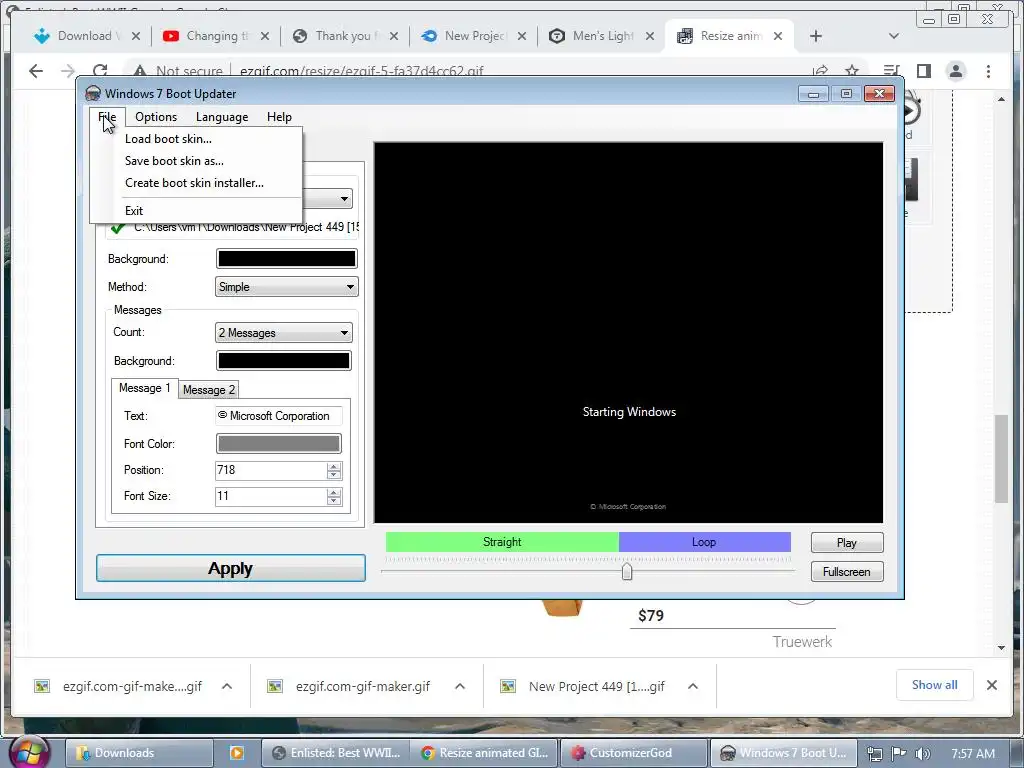Decrease Position with the down arrow

pos(334,475)
